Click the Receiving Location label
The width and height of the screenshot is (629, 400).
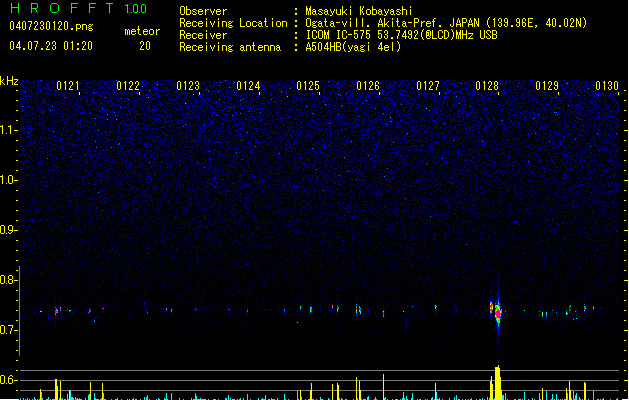click(x=233, y=23)
